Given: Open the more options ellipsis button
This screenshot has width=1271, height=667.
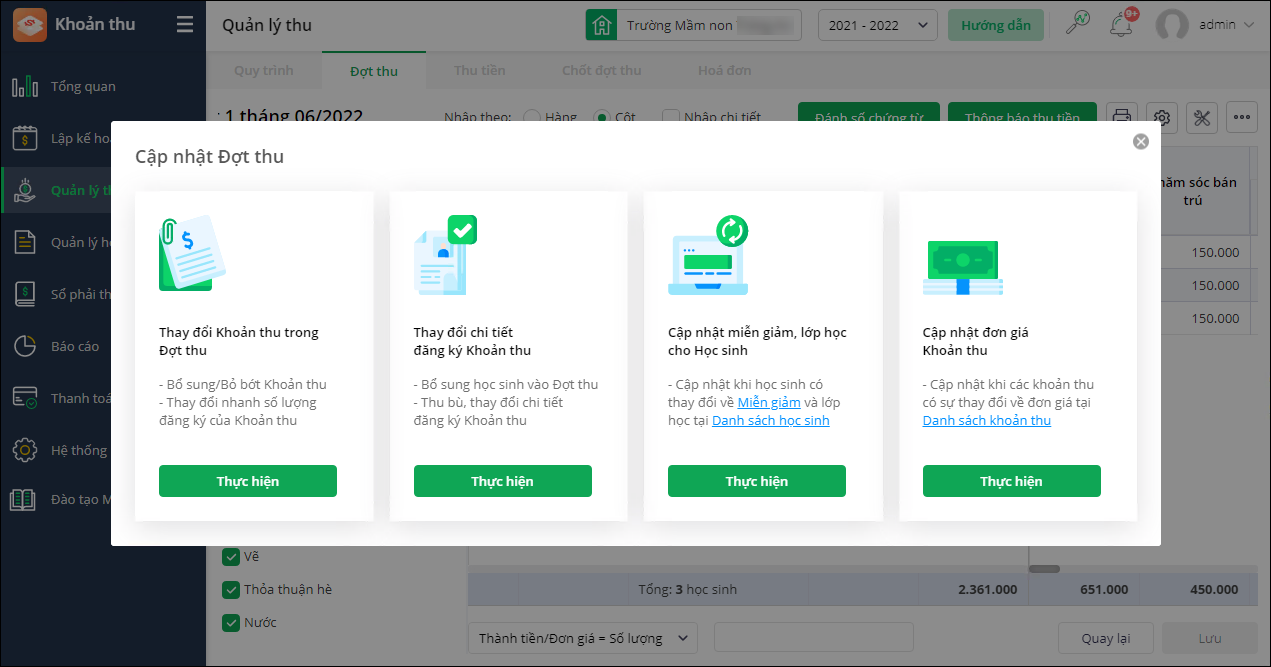Looking at the screenshot, I should click(x=1242, y=118).
